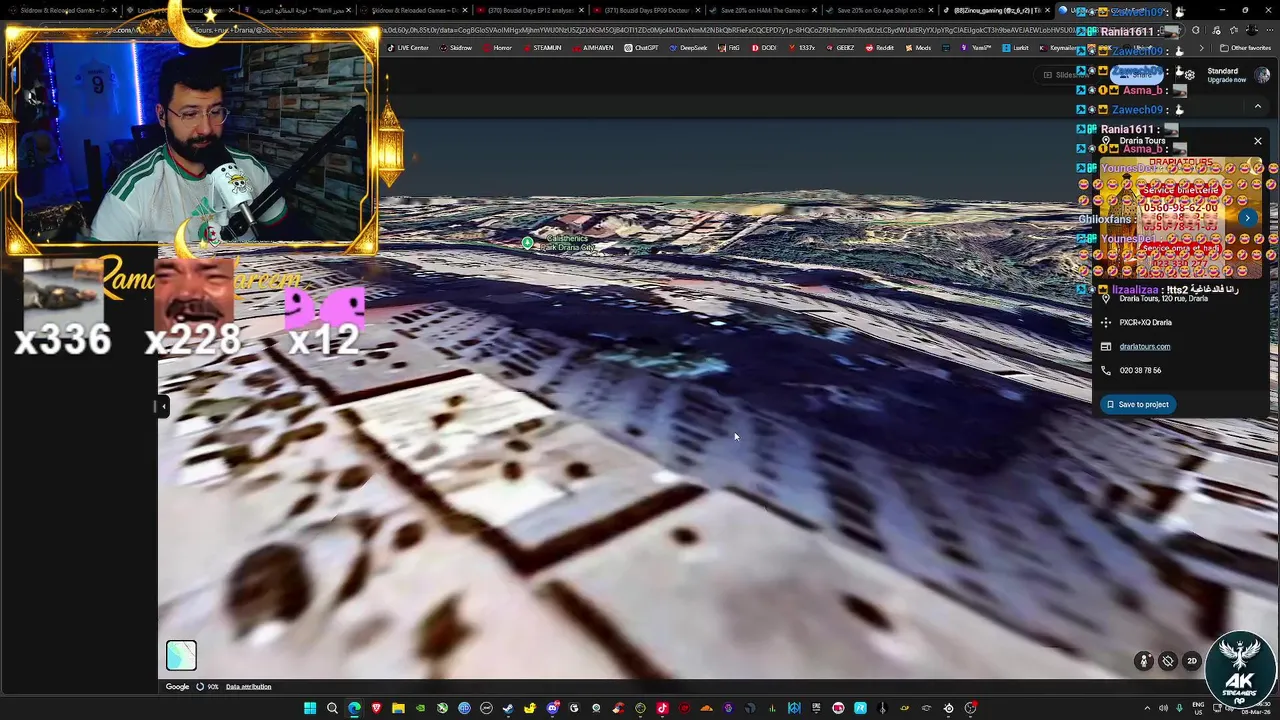Open LIVE Center bookmark
Image resolution: width=1280 pixels, height=720 pixels.
coord(408,48)
